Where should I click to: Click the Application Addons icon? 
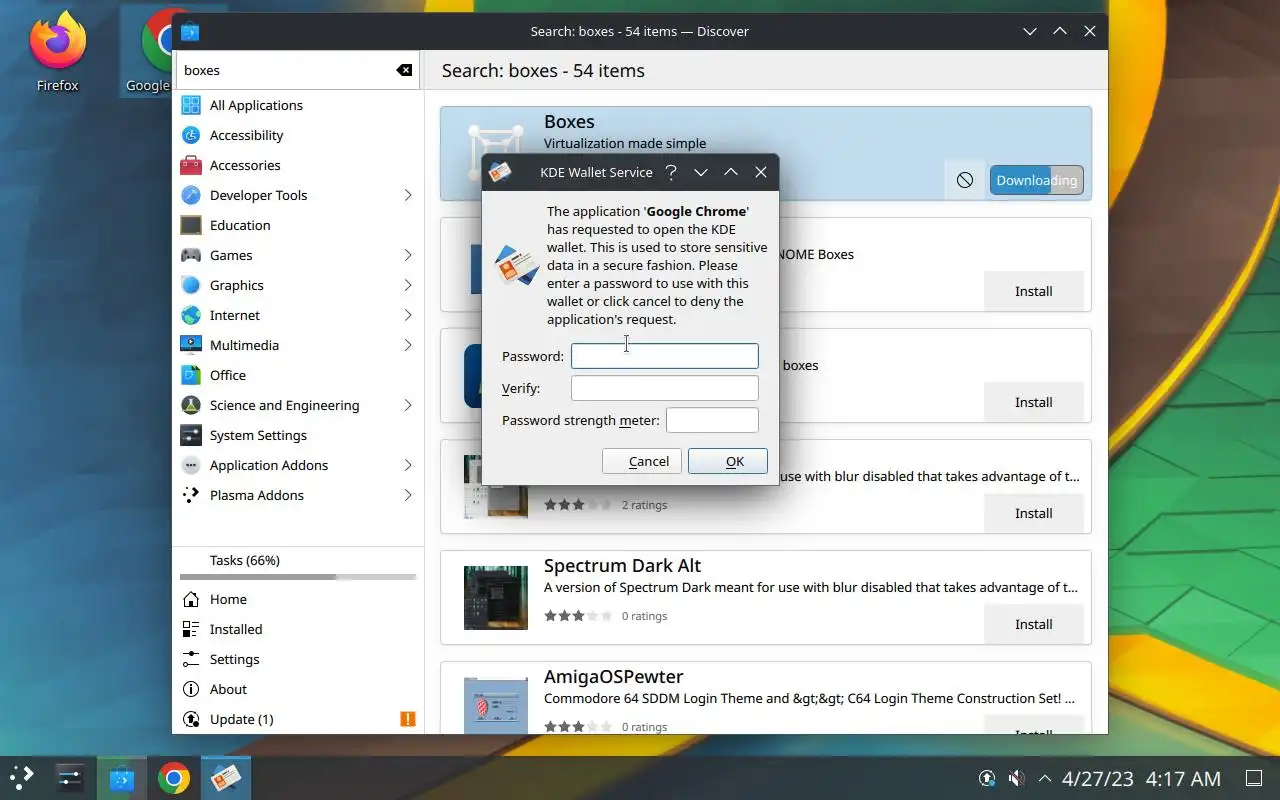click(191, 465)
